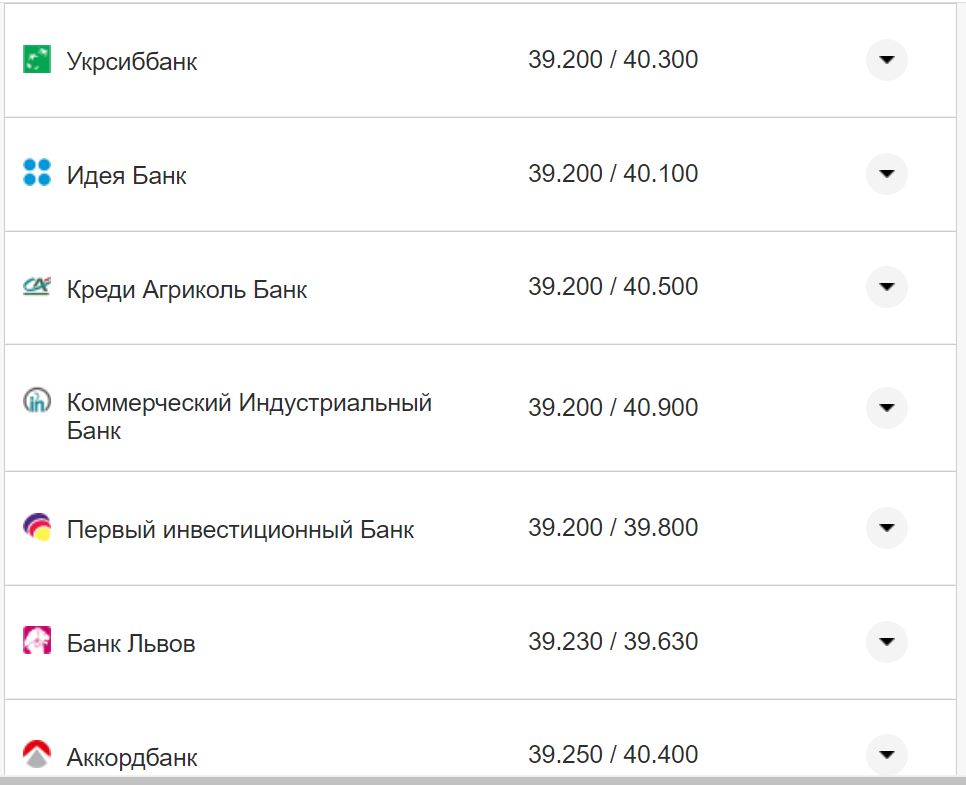
Task: Open the Идея Банк dropdown arrow
Action: click(886, 173)
